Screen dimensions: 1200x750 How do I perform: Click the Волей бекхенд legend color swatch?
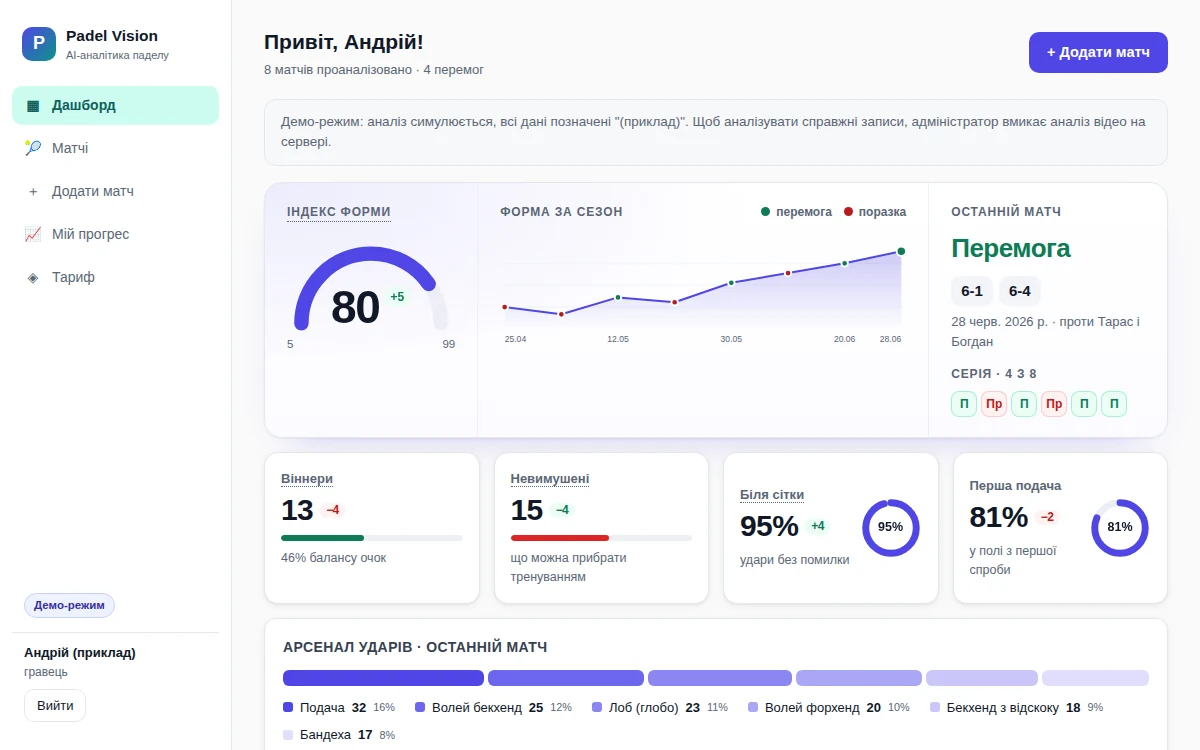[x=420, y=707]
